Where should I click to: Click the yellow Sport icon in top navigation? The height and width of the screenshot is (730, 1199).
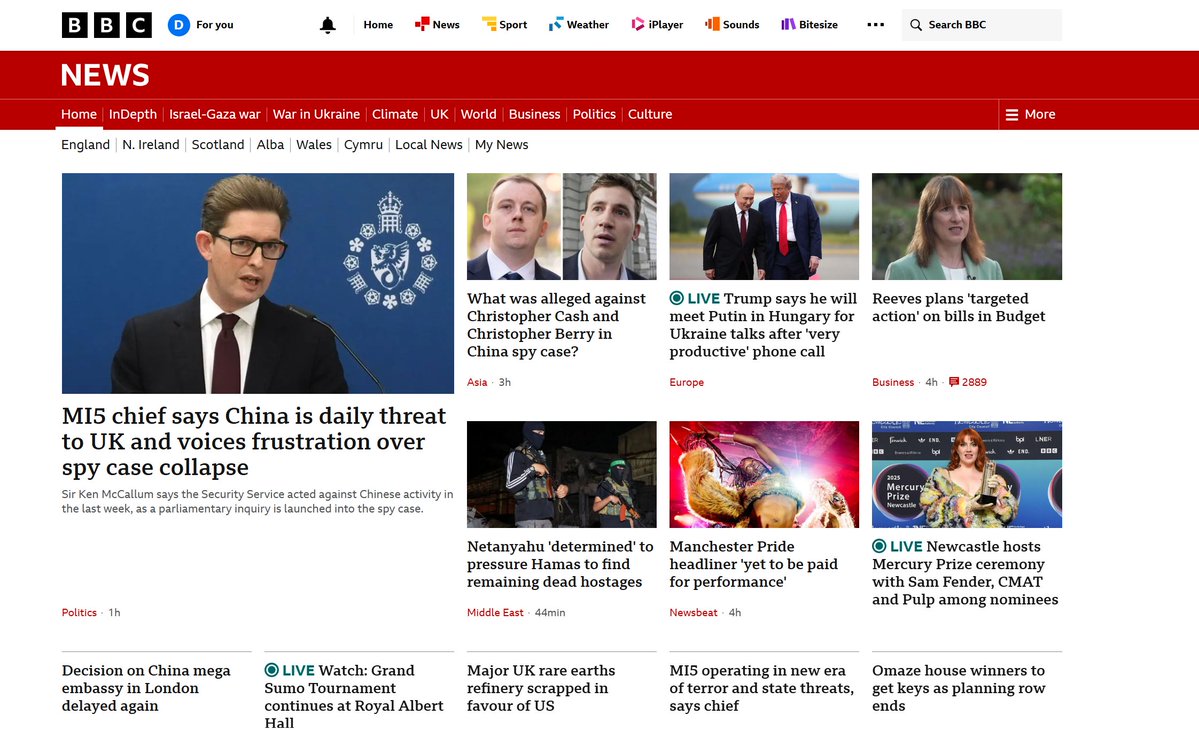coord(489,24)
